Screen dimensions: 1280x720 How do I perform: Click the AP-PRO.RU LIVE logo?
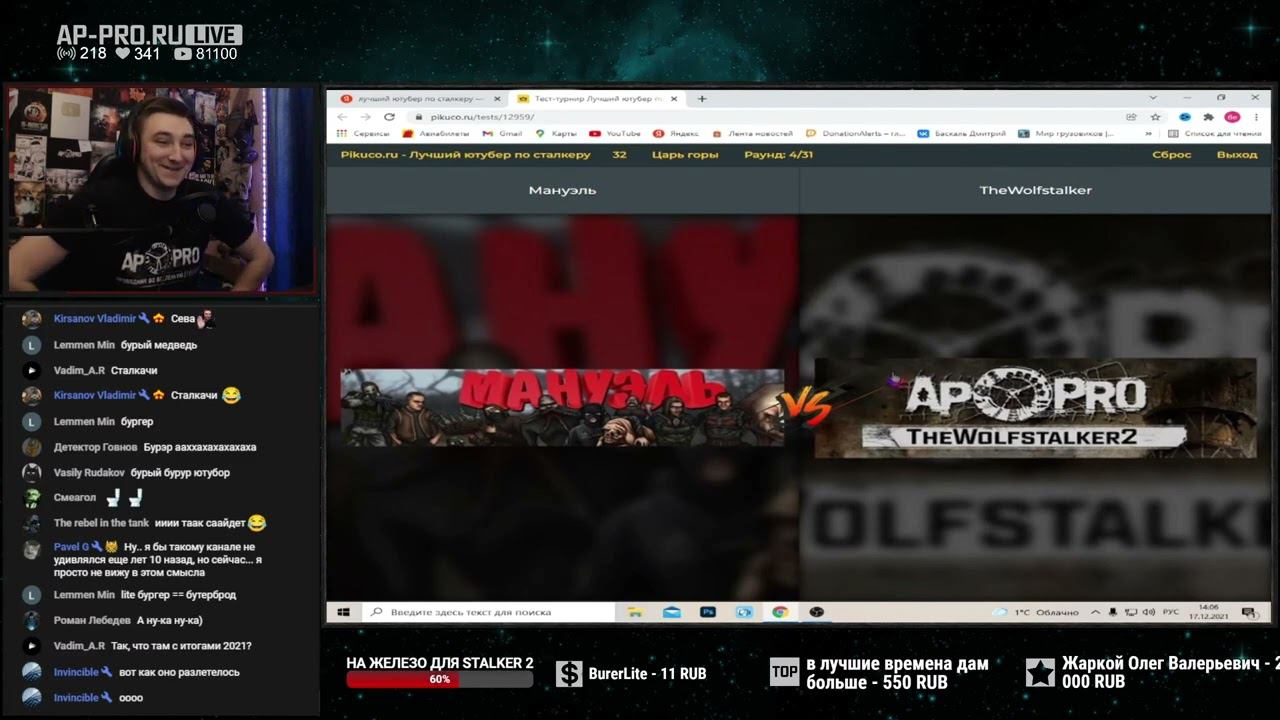[x=149, y=35]
